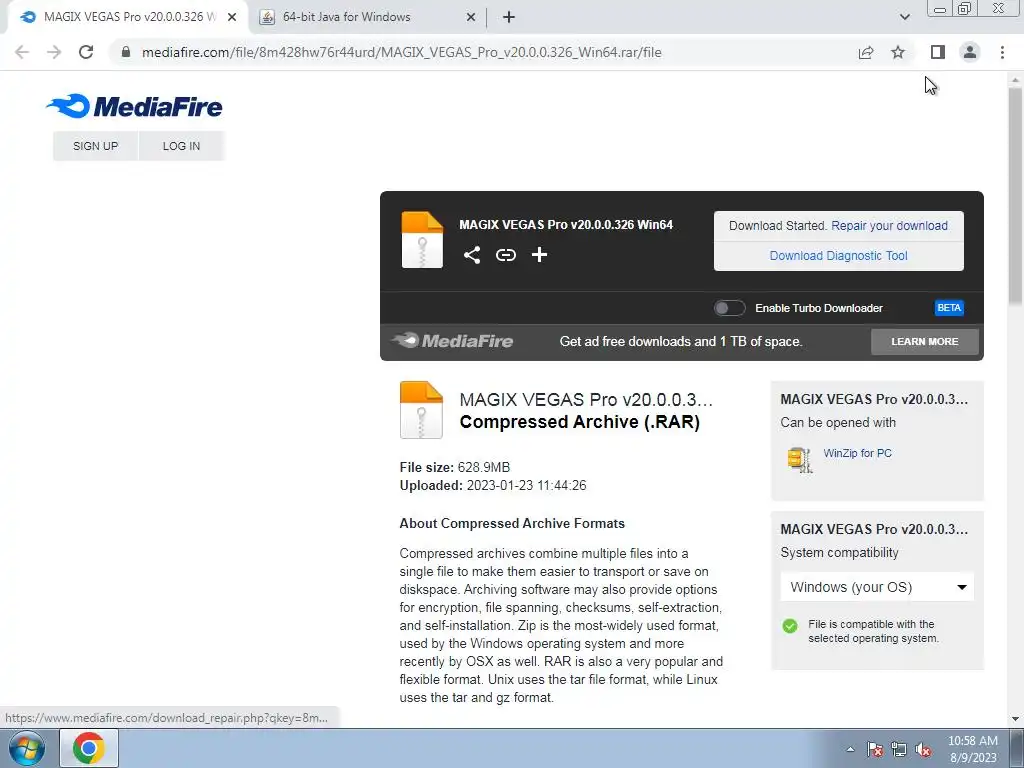Viewport: 1024px width, 768px height.
Task: Click the network tray icon
Action: click(899, 749)
